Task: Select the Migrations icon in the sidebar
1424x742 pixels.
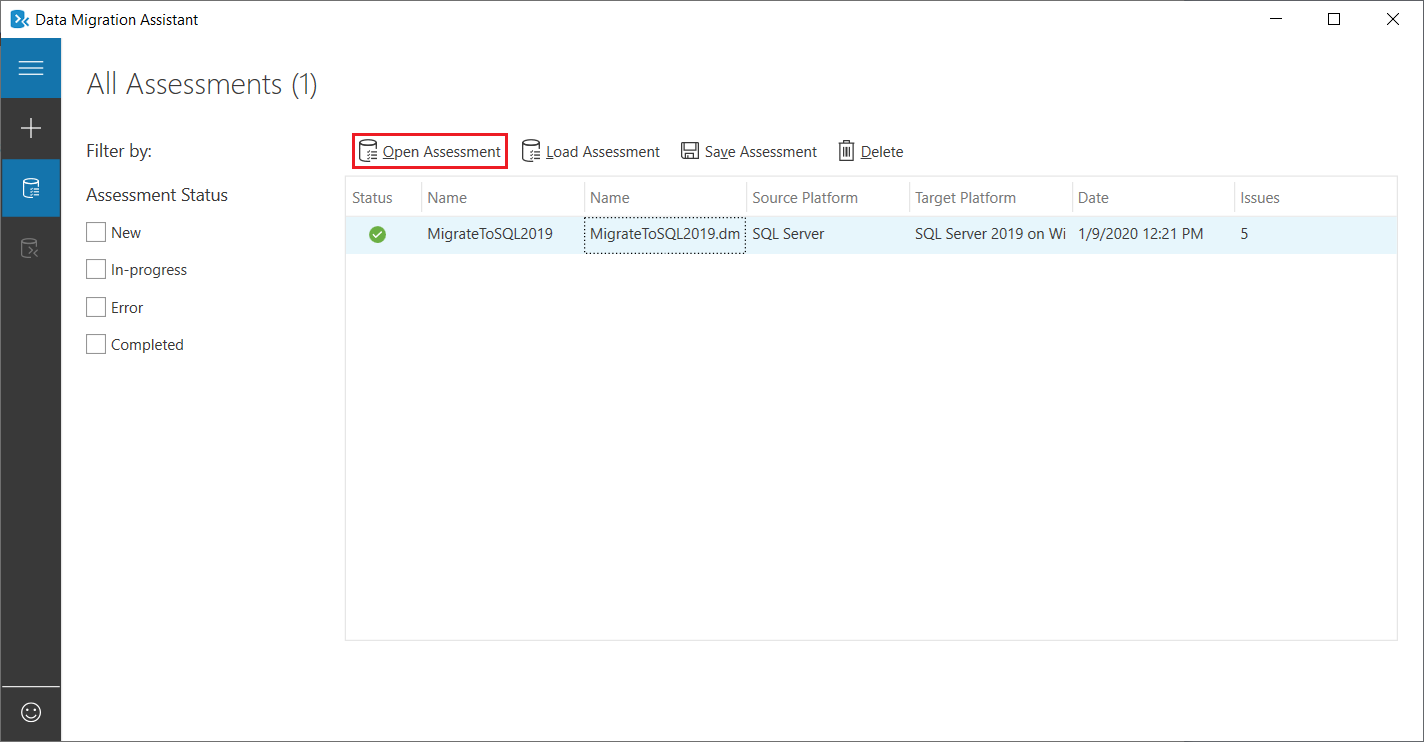Action: [31, 248]
